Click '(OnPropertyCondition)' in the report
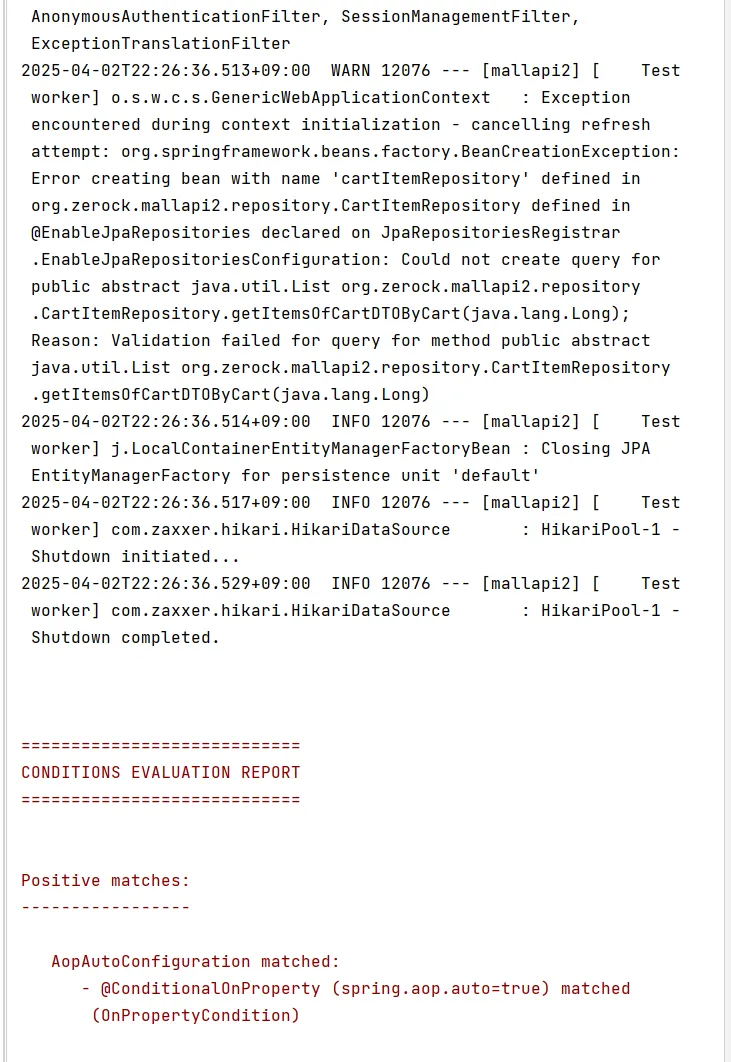 pyautogui.click(x=196, y=1016)
